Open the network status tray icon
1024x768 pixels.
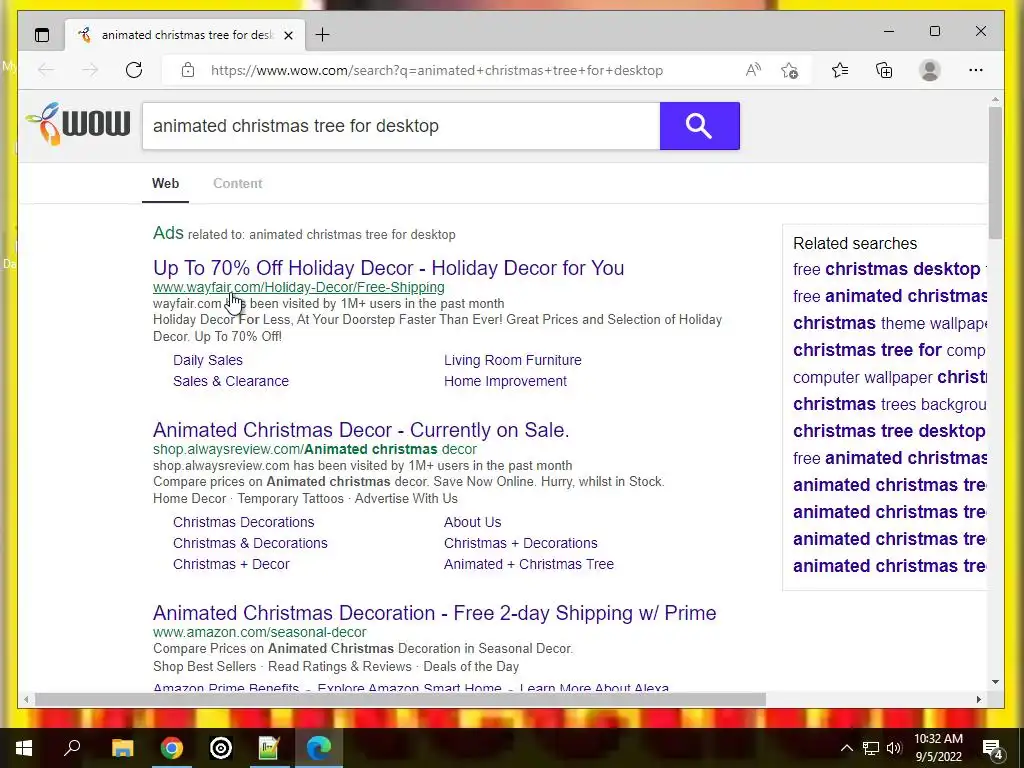pos(871,748)
